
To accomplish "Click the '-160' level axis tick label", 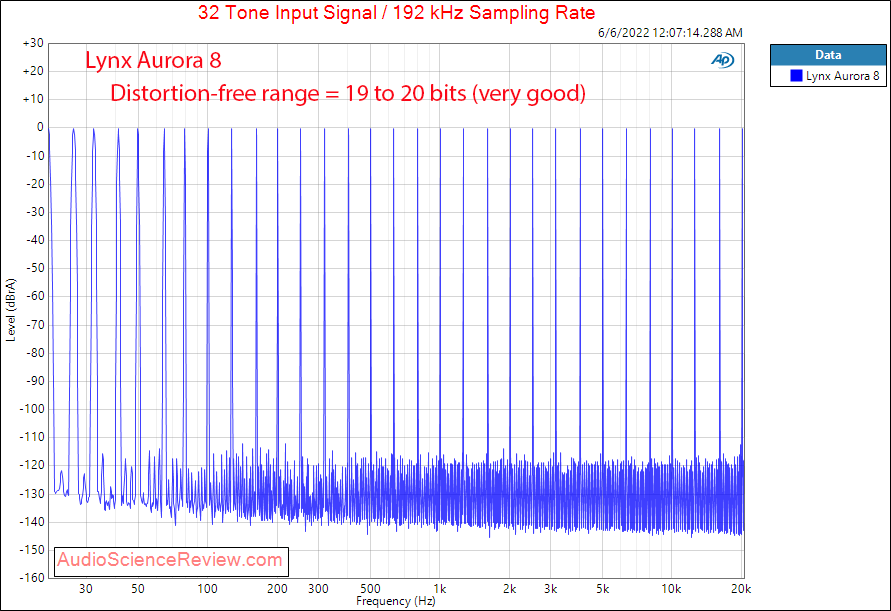I will (32, 577).
